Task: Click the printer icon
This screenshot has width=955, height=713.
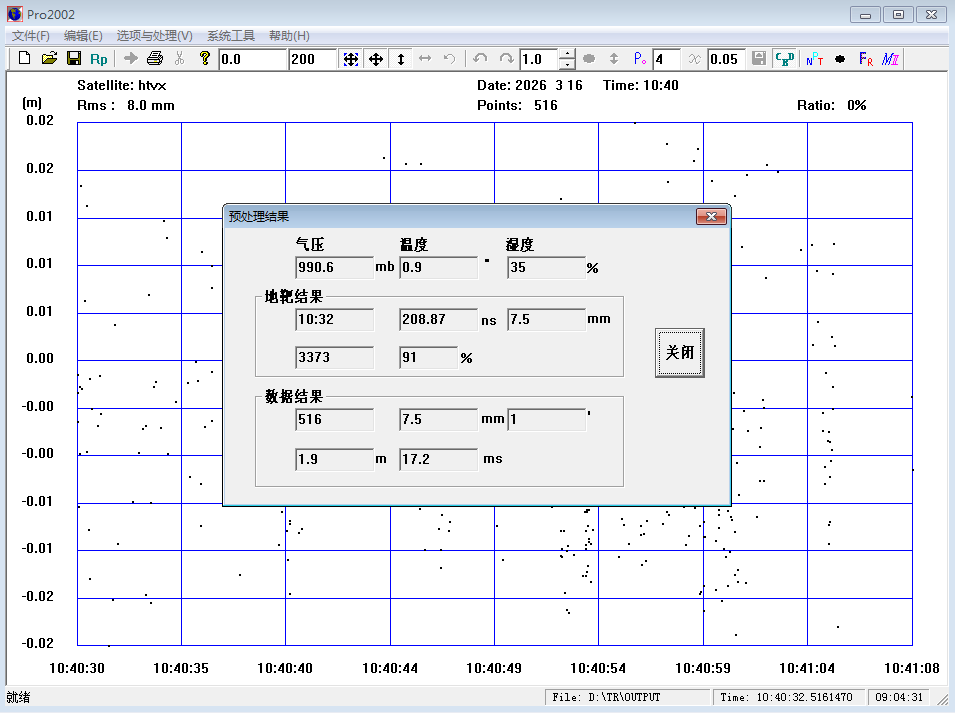Action: [155, 59]
